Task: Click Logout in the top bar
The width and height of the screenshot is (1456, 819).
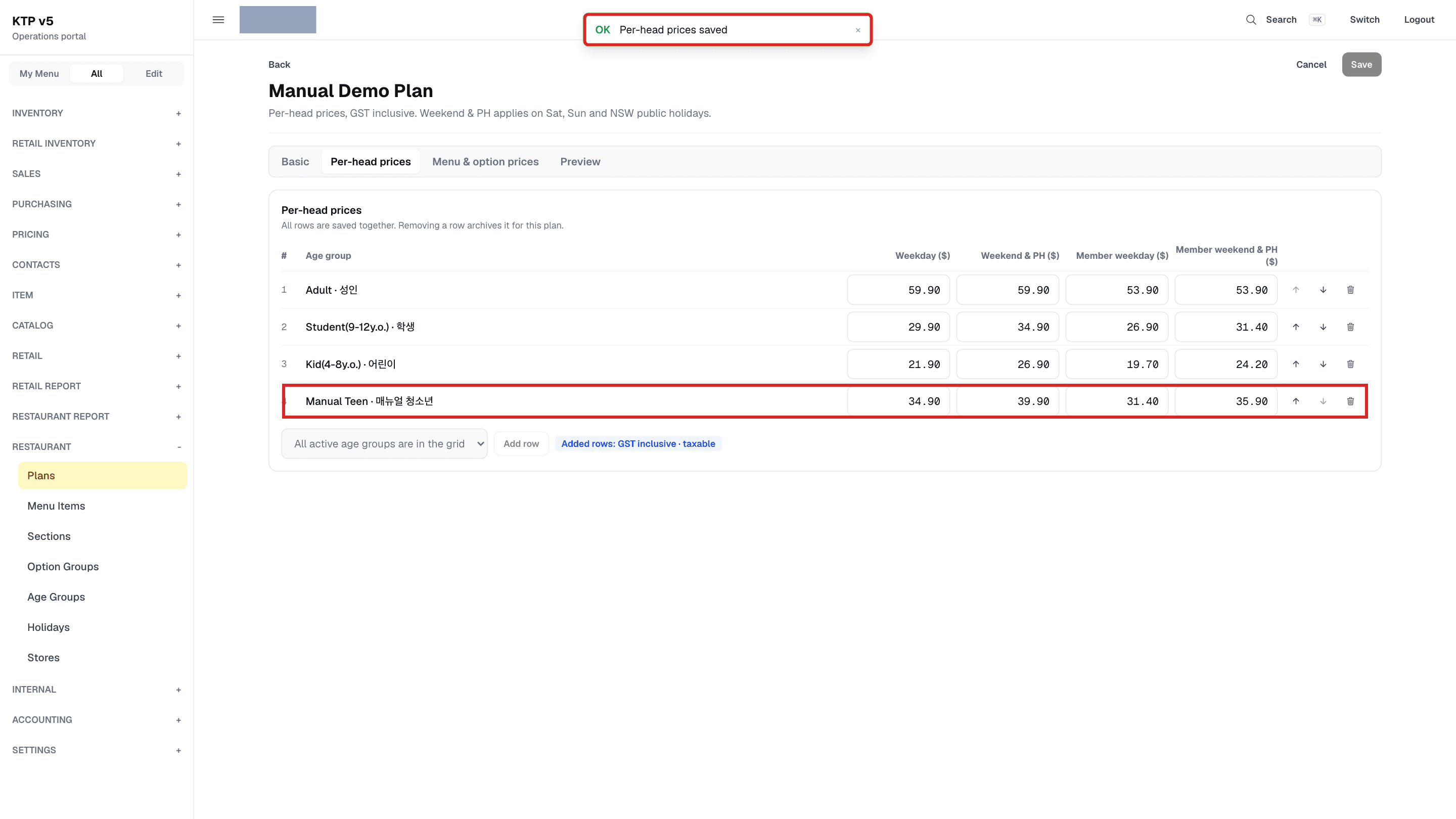Action: 1419,20
